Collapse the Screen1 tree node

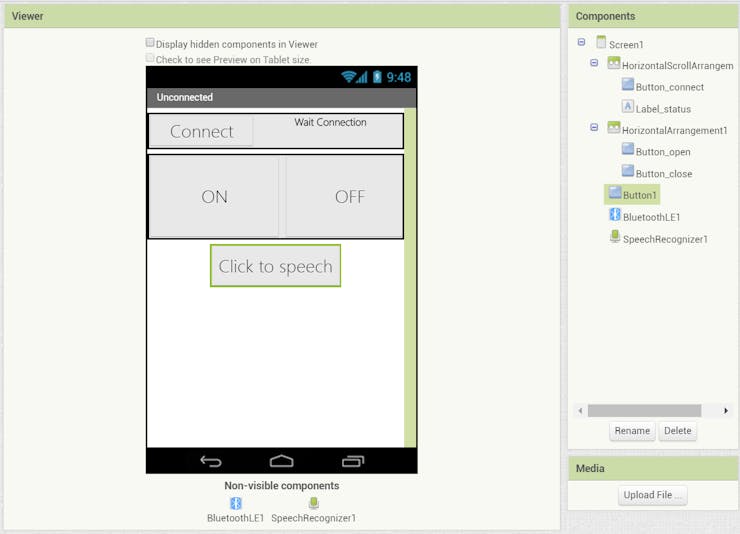tap(581, 42)
